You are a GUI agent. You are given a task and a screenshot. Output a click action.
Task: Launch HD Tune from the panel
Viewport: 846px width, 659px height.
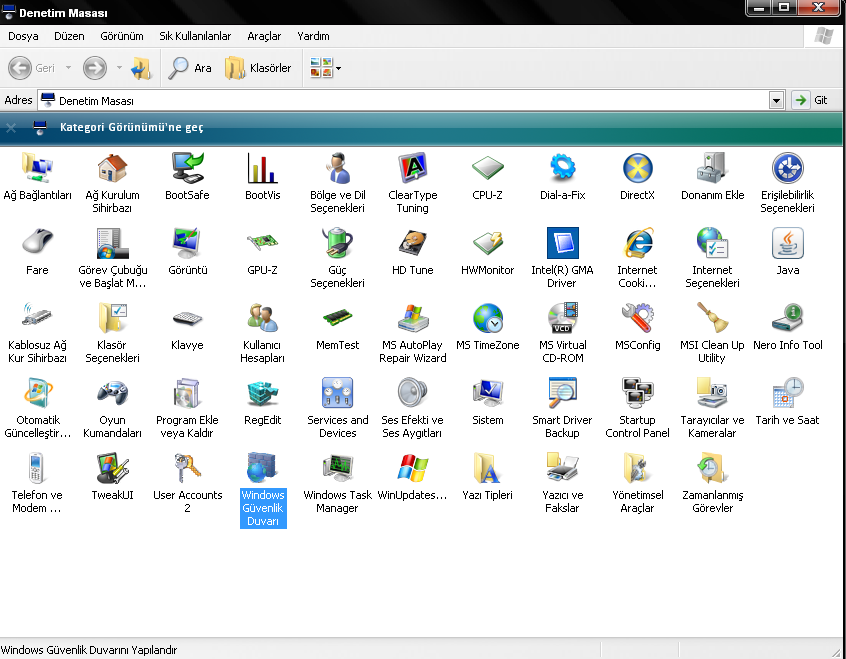click(412, 243)
